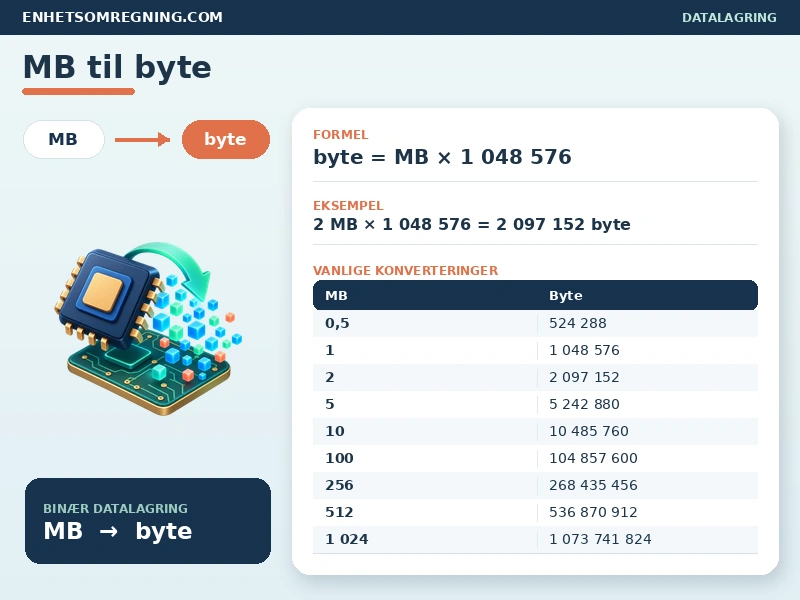Select the value 1 073 741 824
Screen dimensions: 800x600
tap(601, 539)
